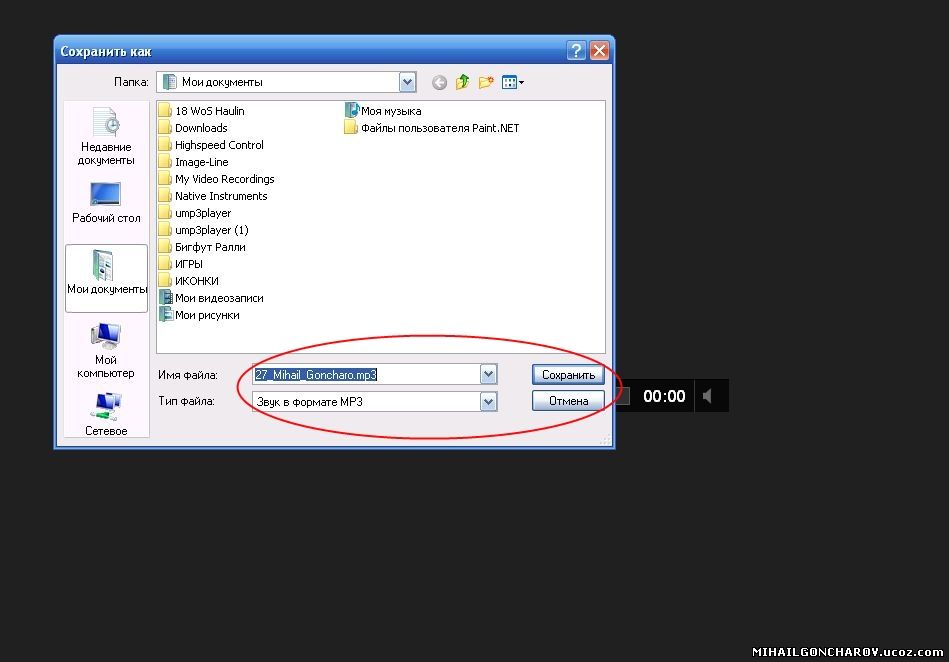Select the ump3player folder
The height and width of the screenshot is (662, 949).
click(195, 213)
